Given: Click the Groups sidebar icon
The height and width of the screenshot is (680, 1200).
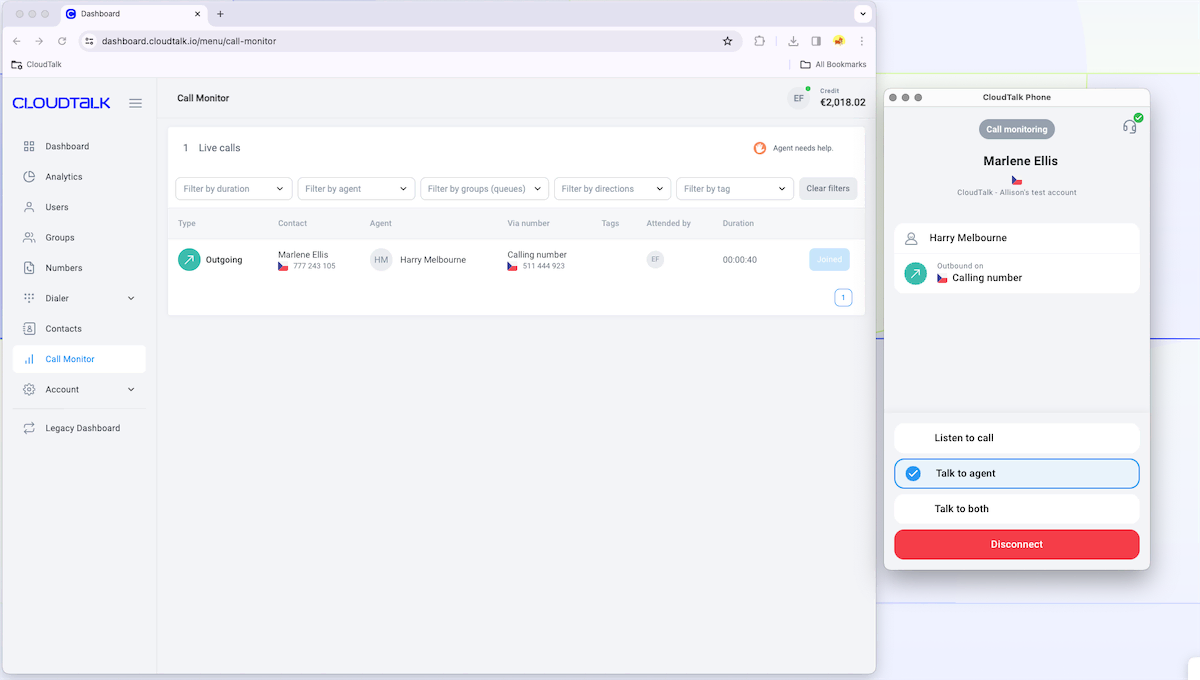Looking at the screenshot, I should click(x=29, y=237).
